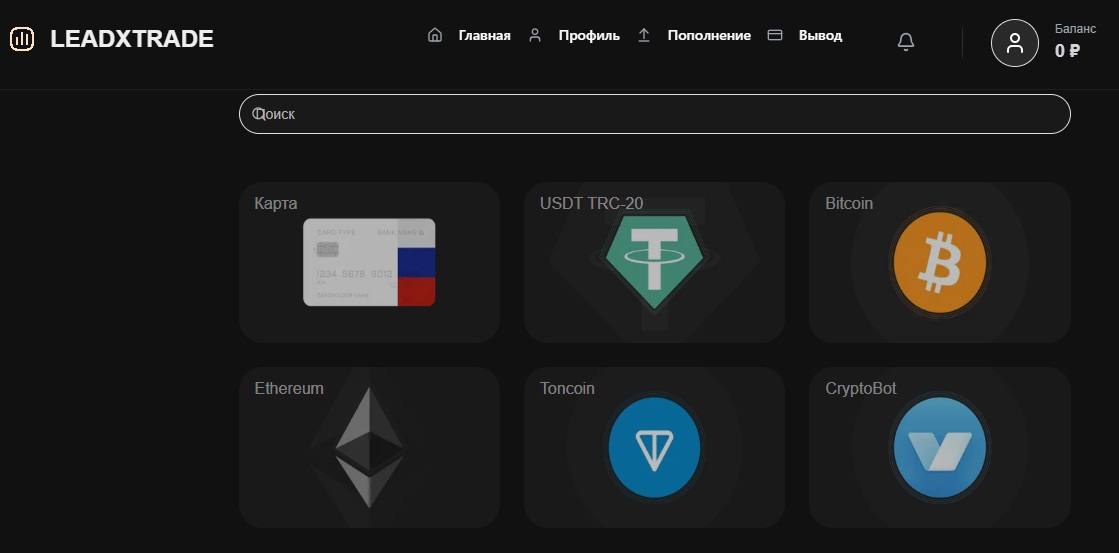Click the home icon beside Главная

pos(435,35)
